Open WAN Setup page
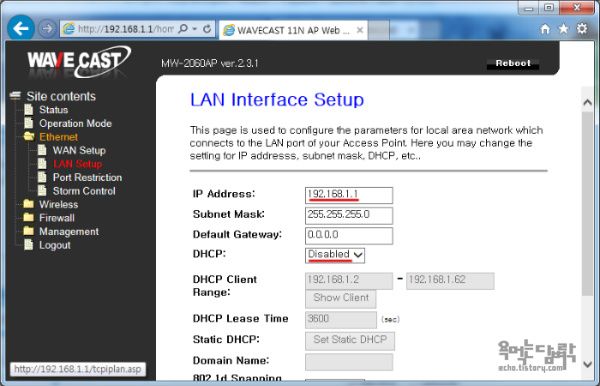The image size is (600, 386). [x=79, y=150]
